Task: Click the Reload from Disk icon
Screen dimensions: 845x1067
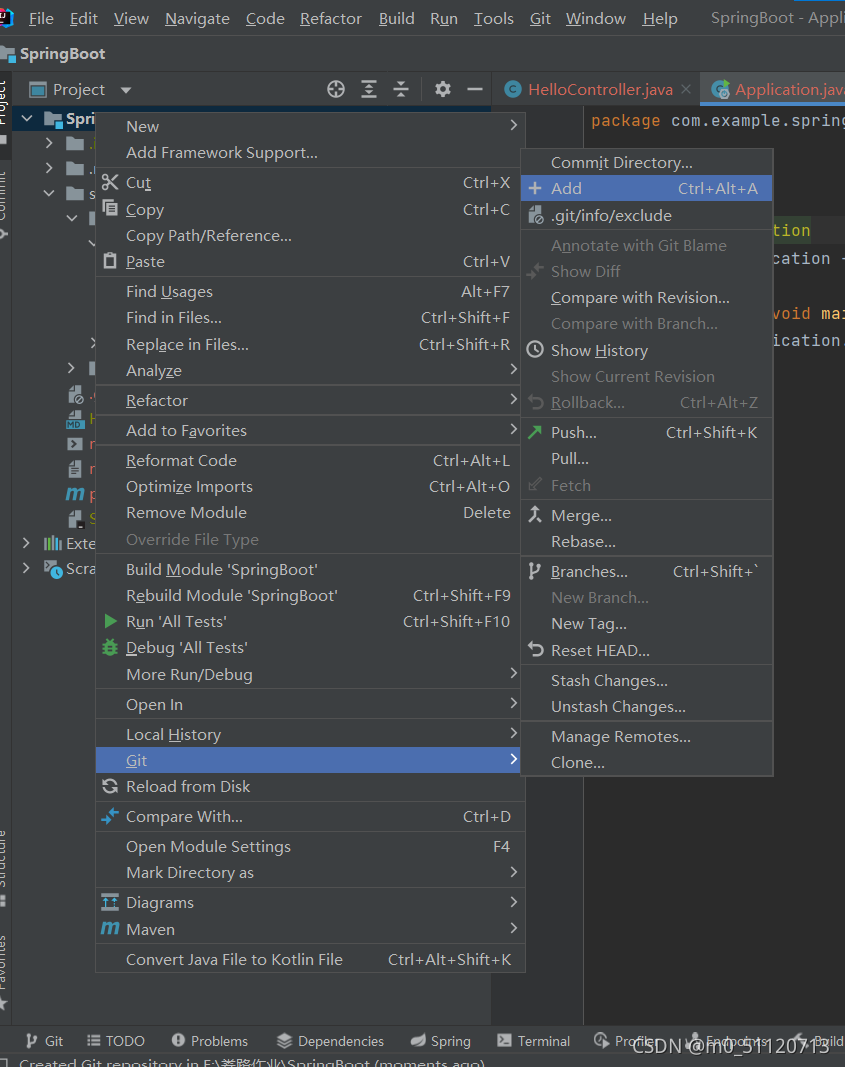Action: point(110,787)
